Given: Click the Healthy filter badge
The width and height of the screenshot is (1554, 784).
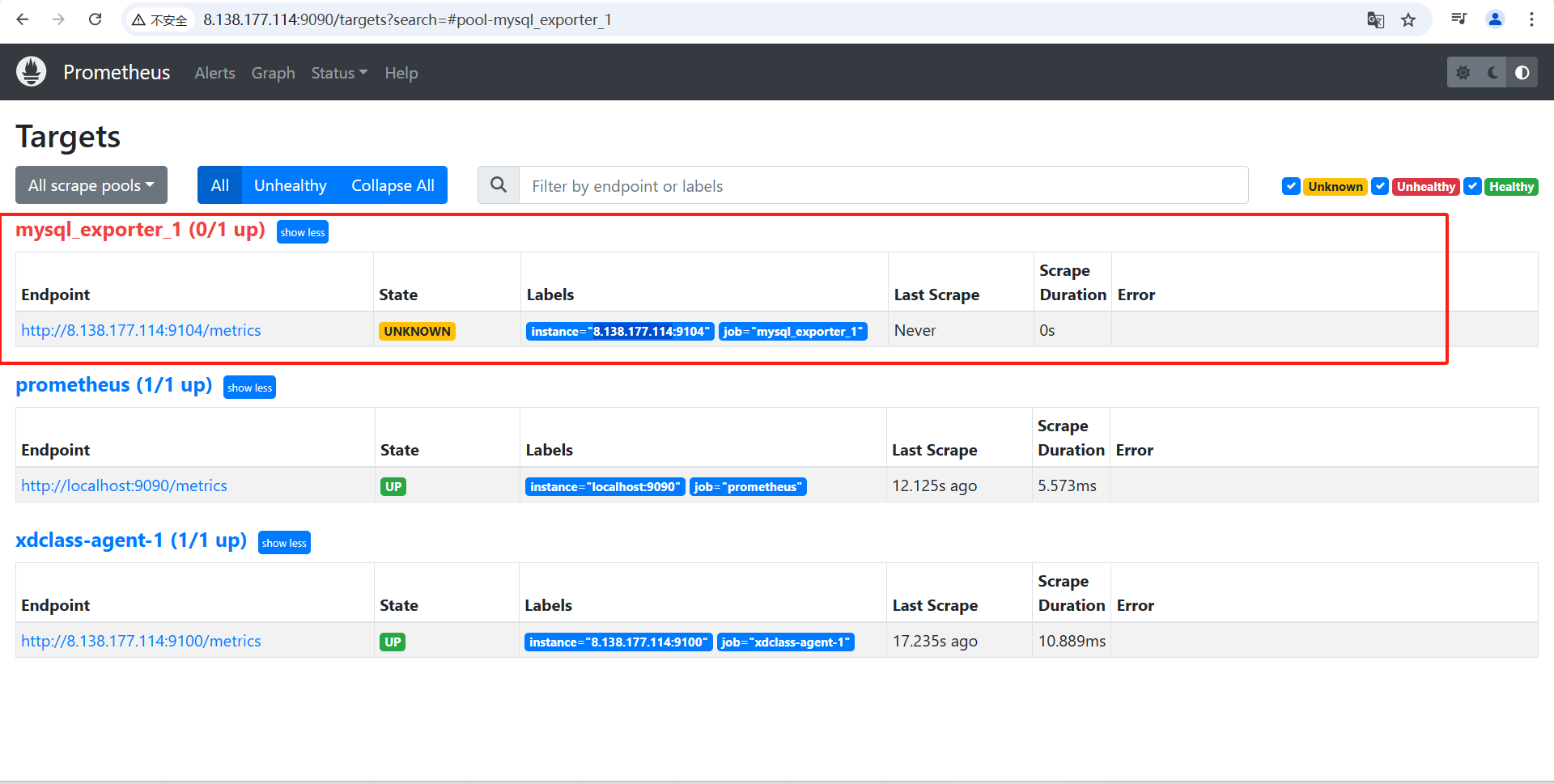Looking at the screenshot, I should pyautogui.click(x=1511, y=187).
